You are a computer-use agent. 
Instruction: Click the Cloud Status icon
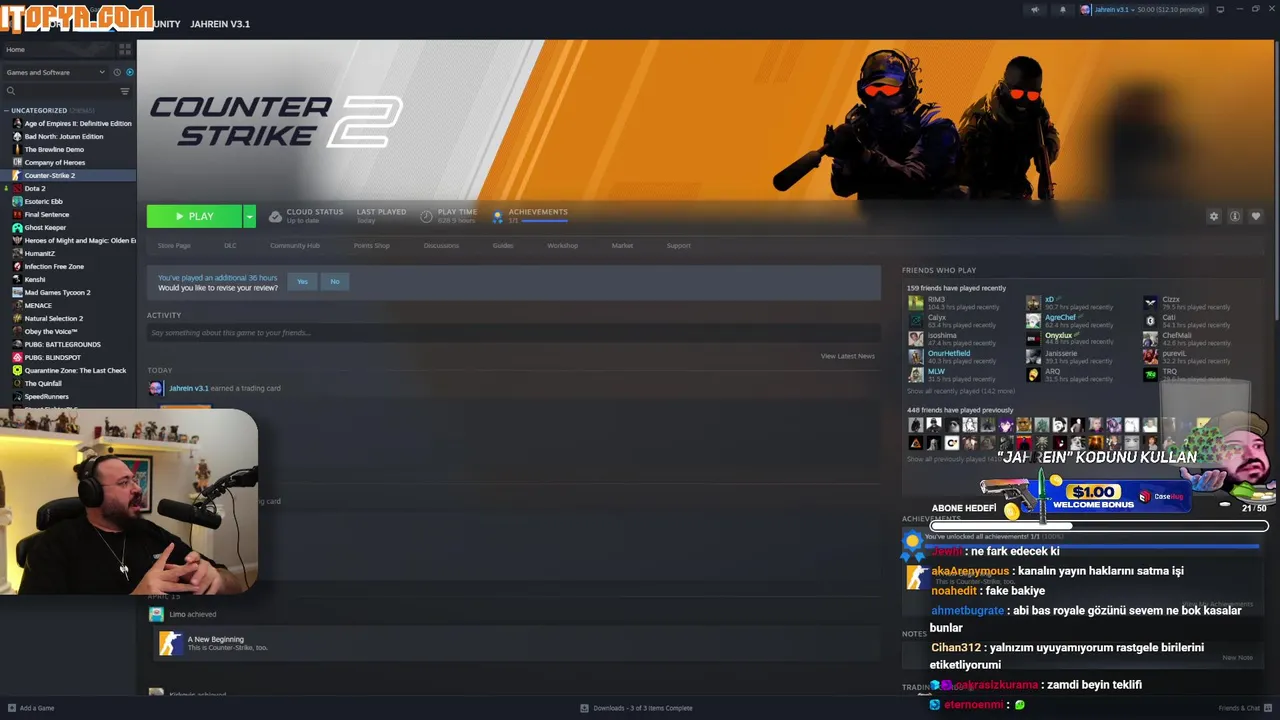click(275, 216)
